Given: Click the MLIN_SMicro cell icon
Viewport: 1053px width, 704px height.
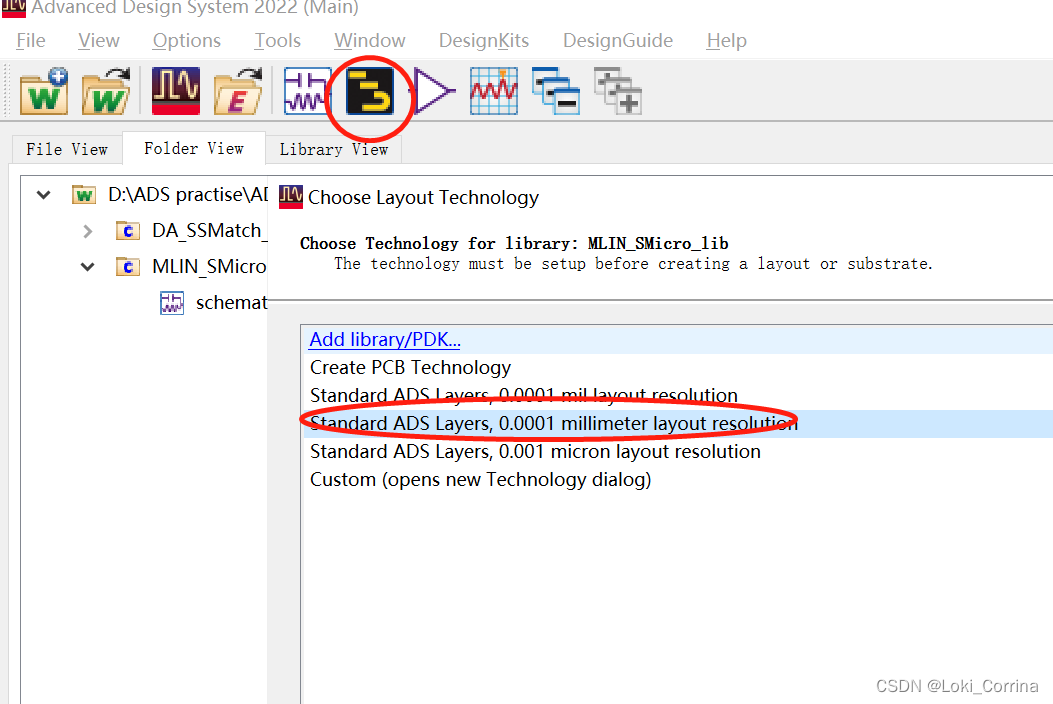Looking at the screenshot, I should coord(128,267).
